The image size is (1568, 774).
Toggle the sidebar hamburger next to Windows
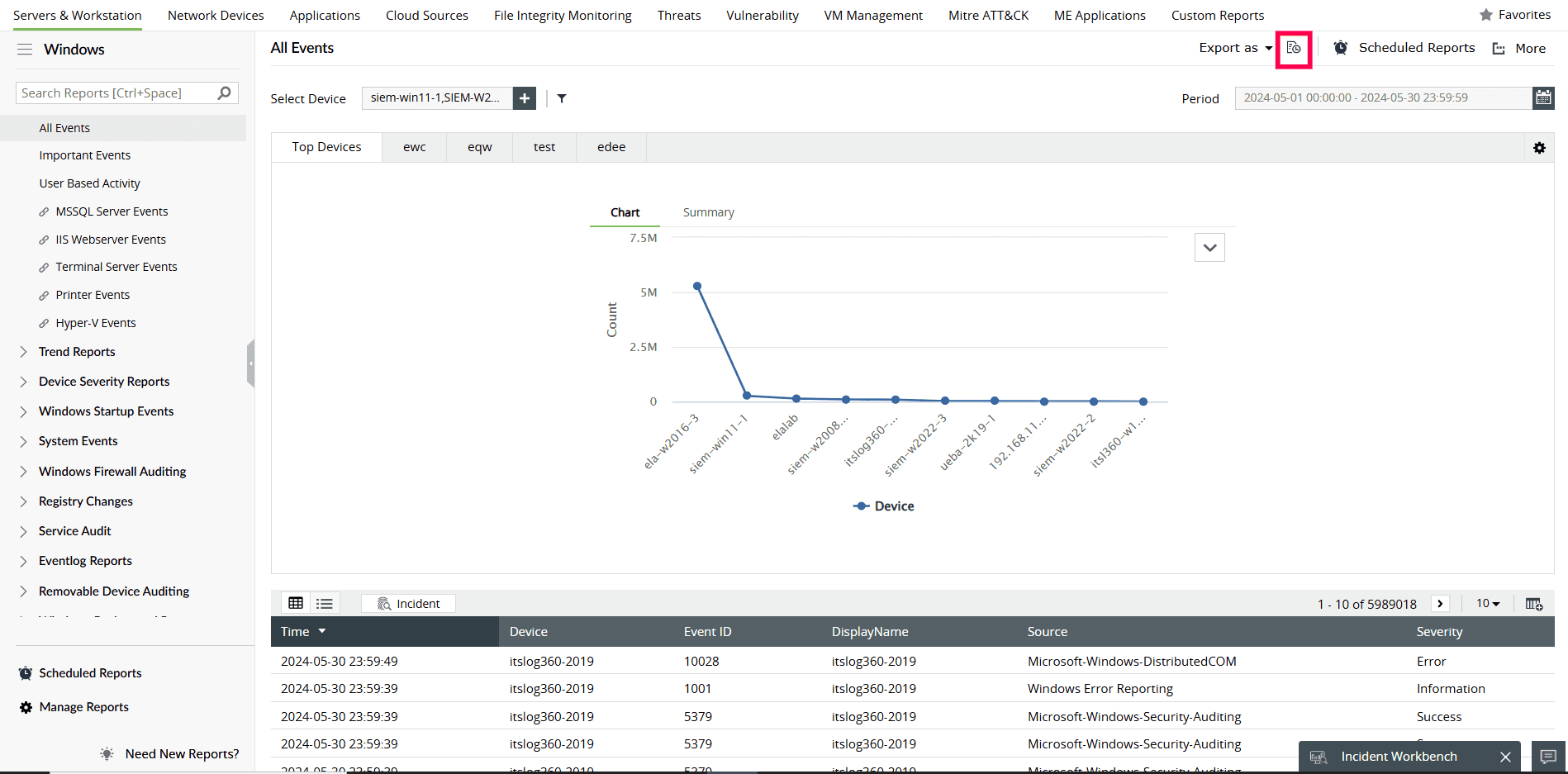(x=25, y=50)
